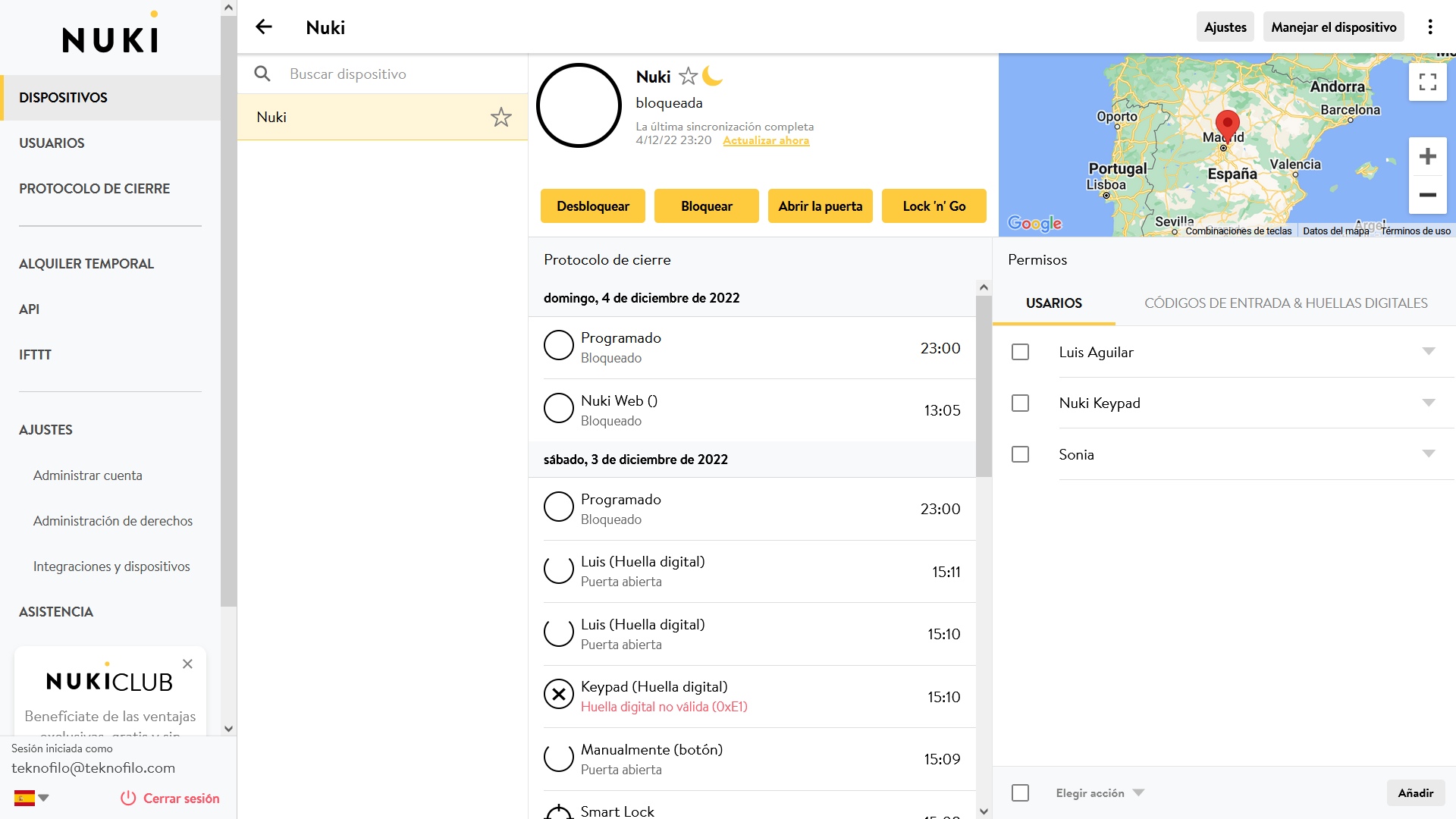The image size is (1456, 819).
Task: Click error icon of Keypad entry
Action: (559, 694)
